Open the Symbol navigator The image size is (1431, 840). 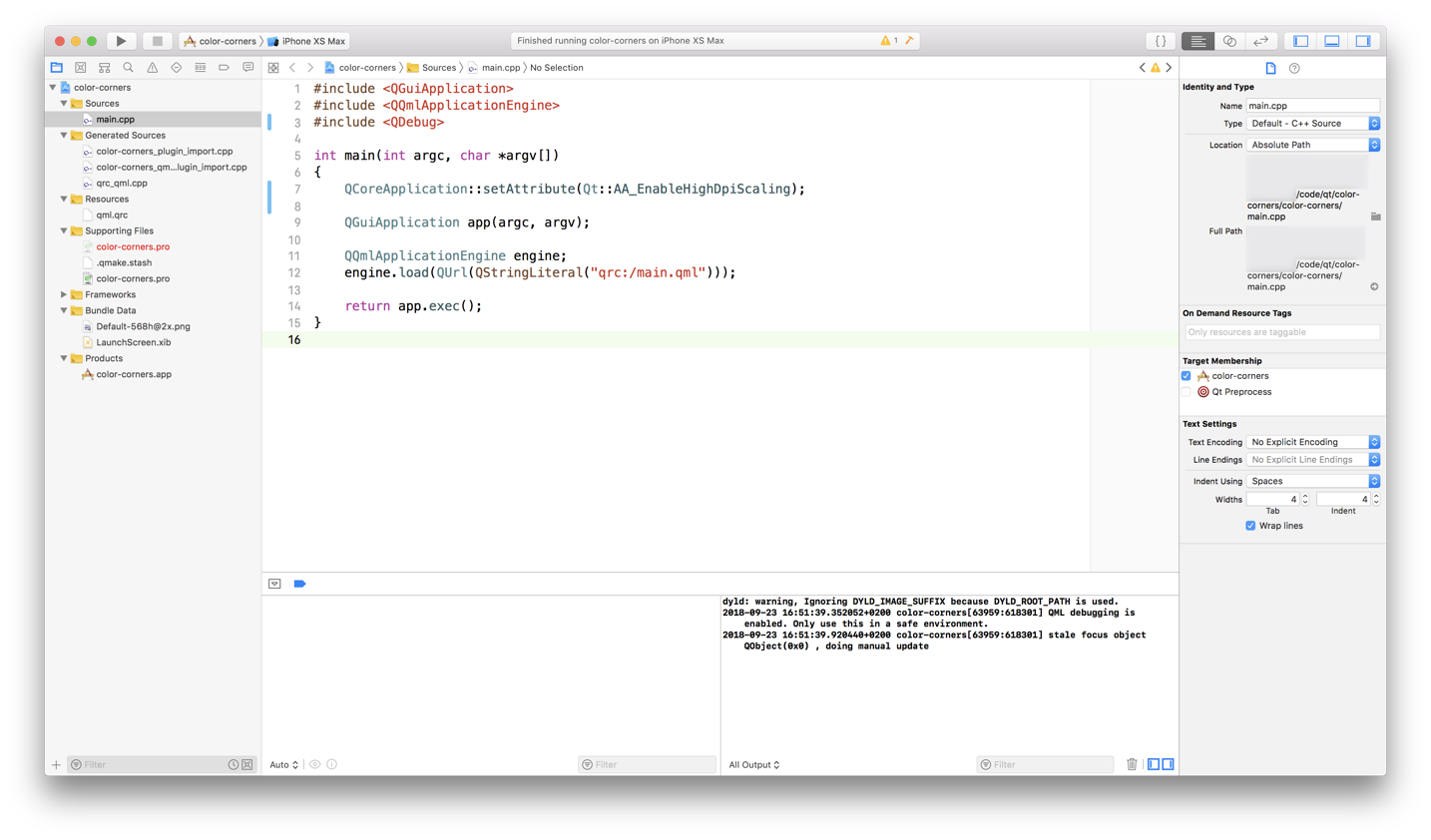click(105, 68)
